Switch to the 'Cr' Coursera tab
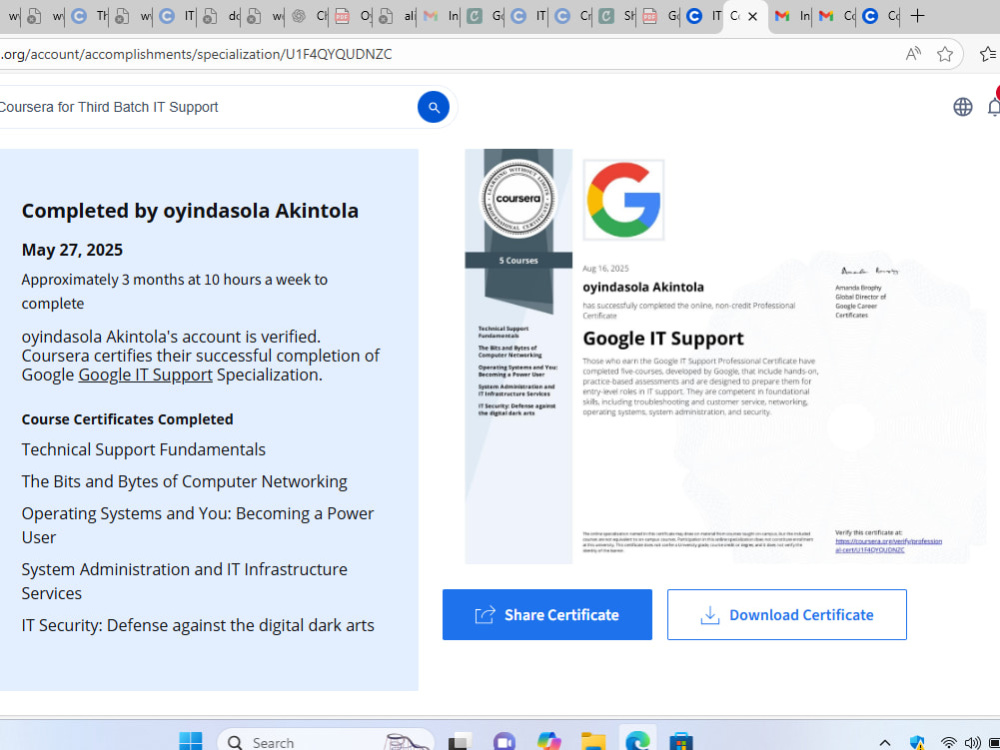 pos(573,16)
